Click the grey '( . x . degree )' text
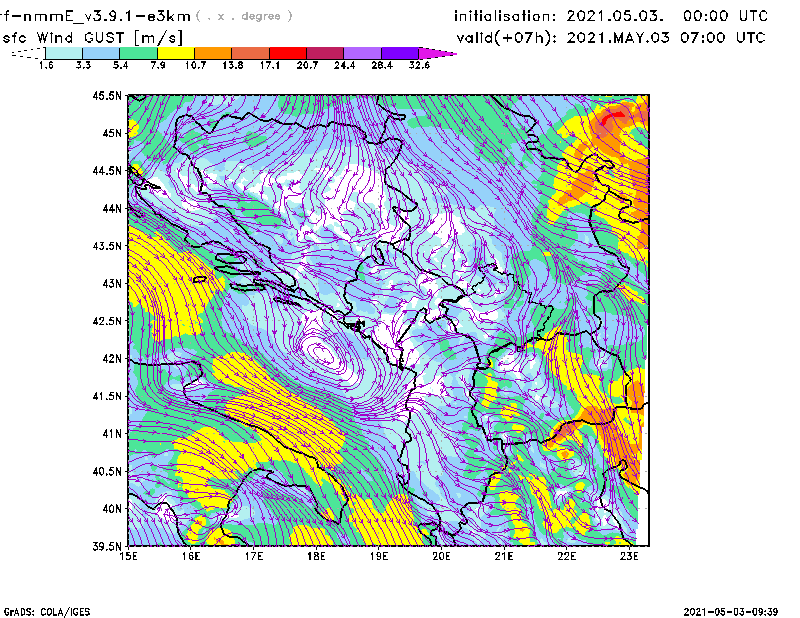Screen dimensions: 800x618 (244, 16)
